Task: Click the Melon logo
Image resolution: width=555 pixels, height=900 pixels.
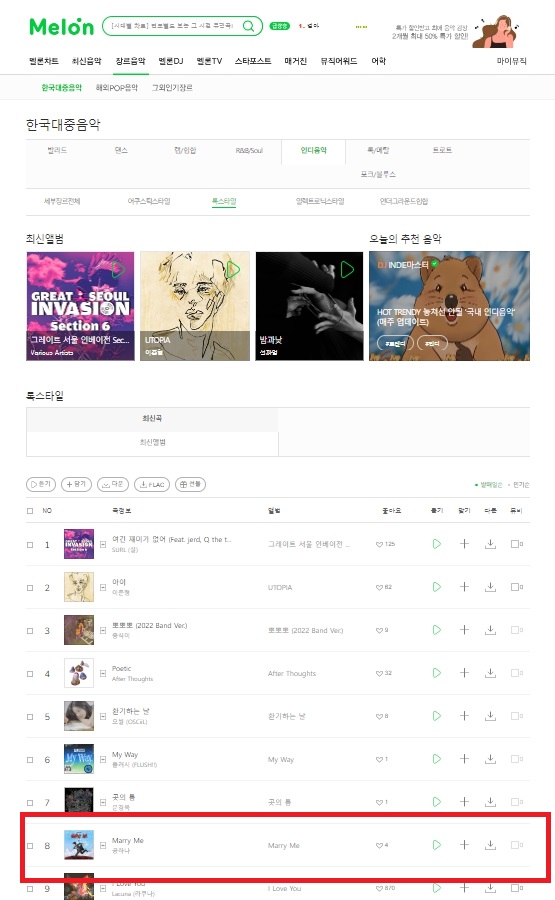Action: point(61,26)
